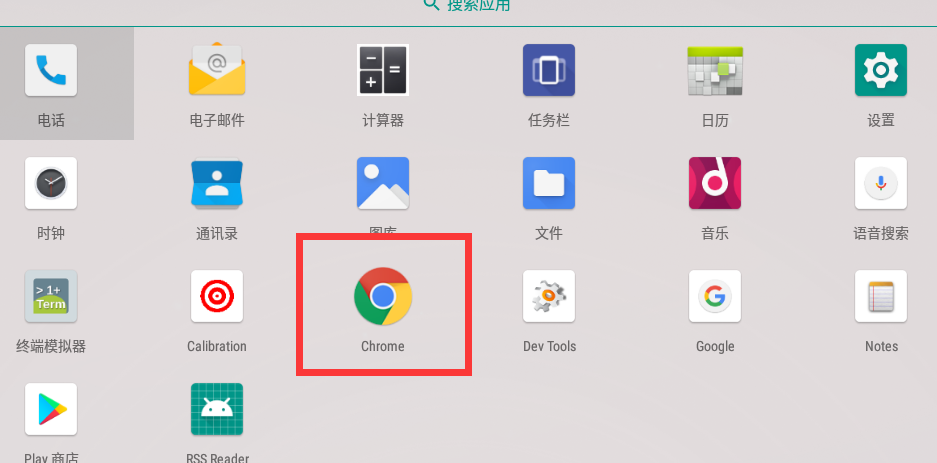Launch the Email app (电子邮件)
This screenshot has width=937, height=463.
pos(217,71)
